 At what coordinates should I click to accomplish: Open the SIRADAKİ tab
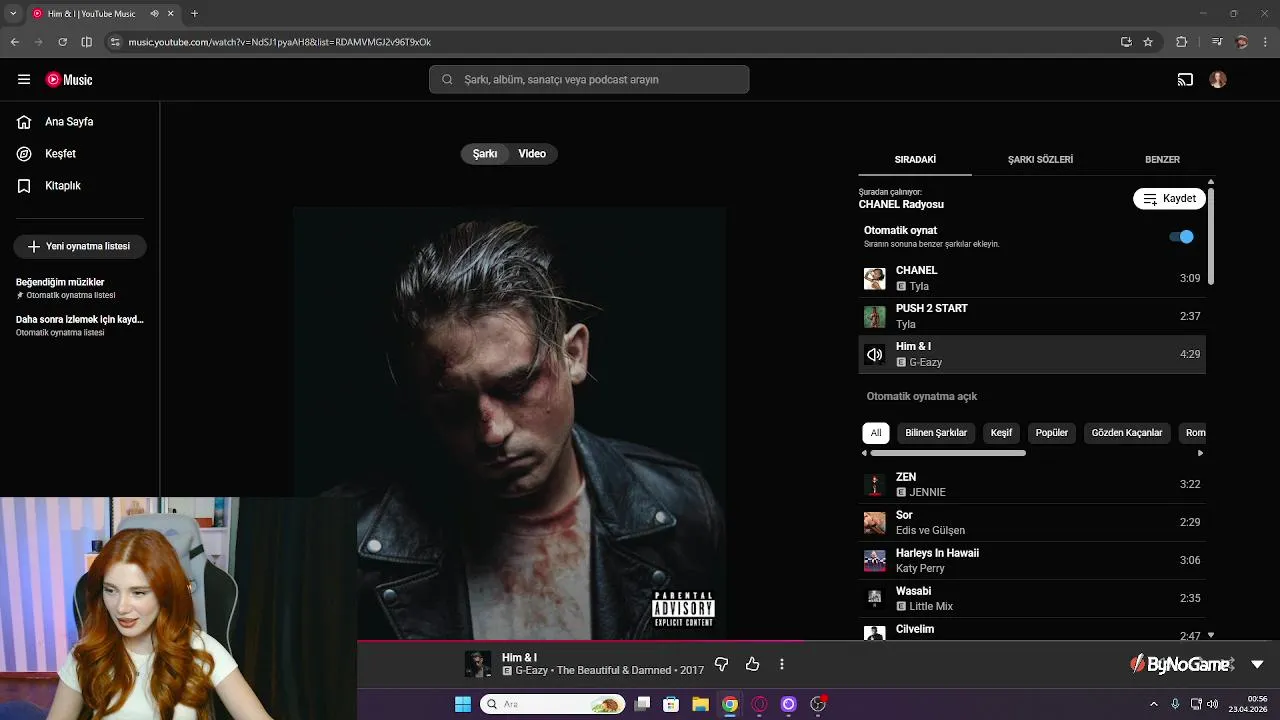pyautogui.click(x=915, y=159)
